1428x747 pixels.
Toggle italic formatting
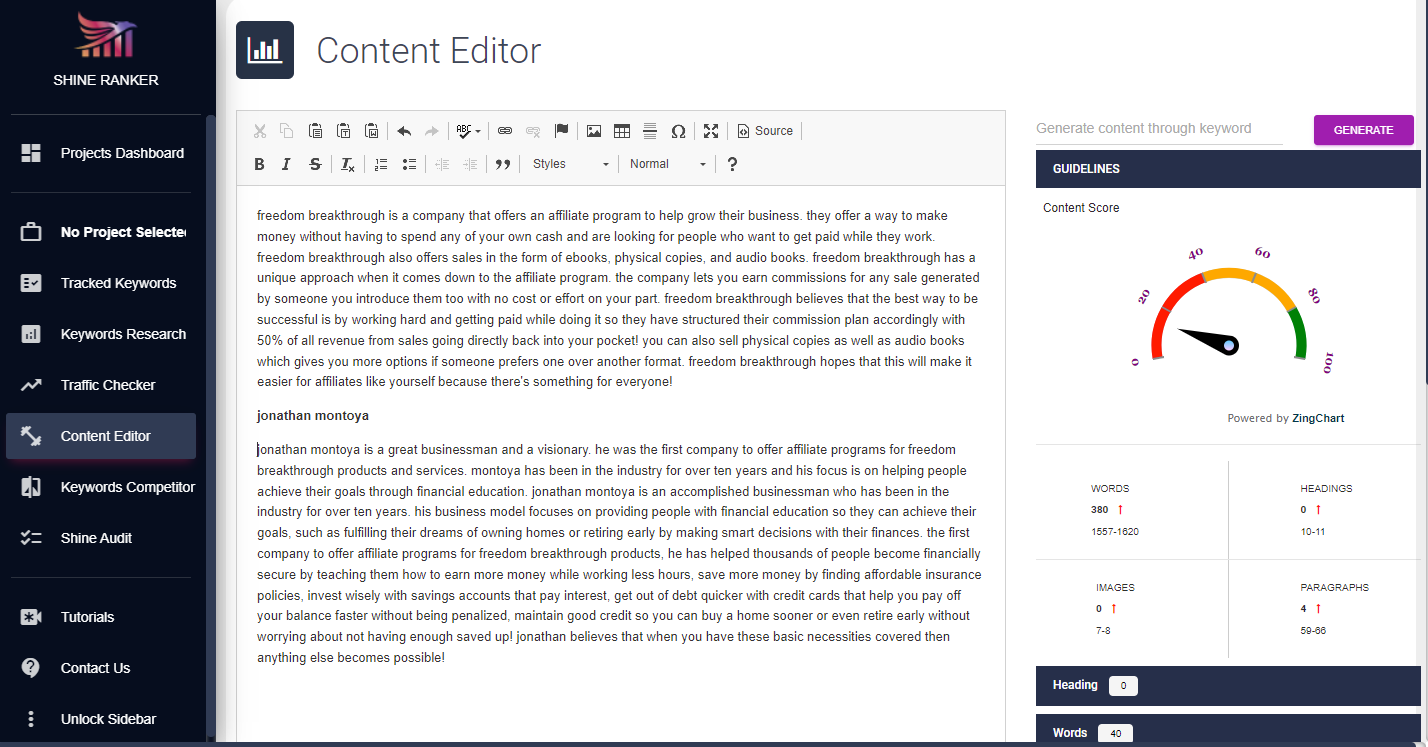pos(287,164)
